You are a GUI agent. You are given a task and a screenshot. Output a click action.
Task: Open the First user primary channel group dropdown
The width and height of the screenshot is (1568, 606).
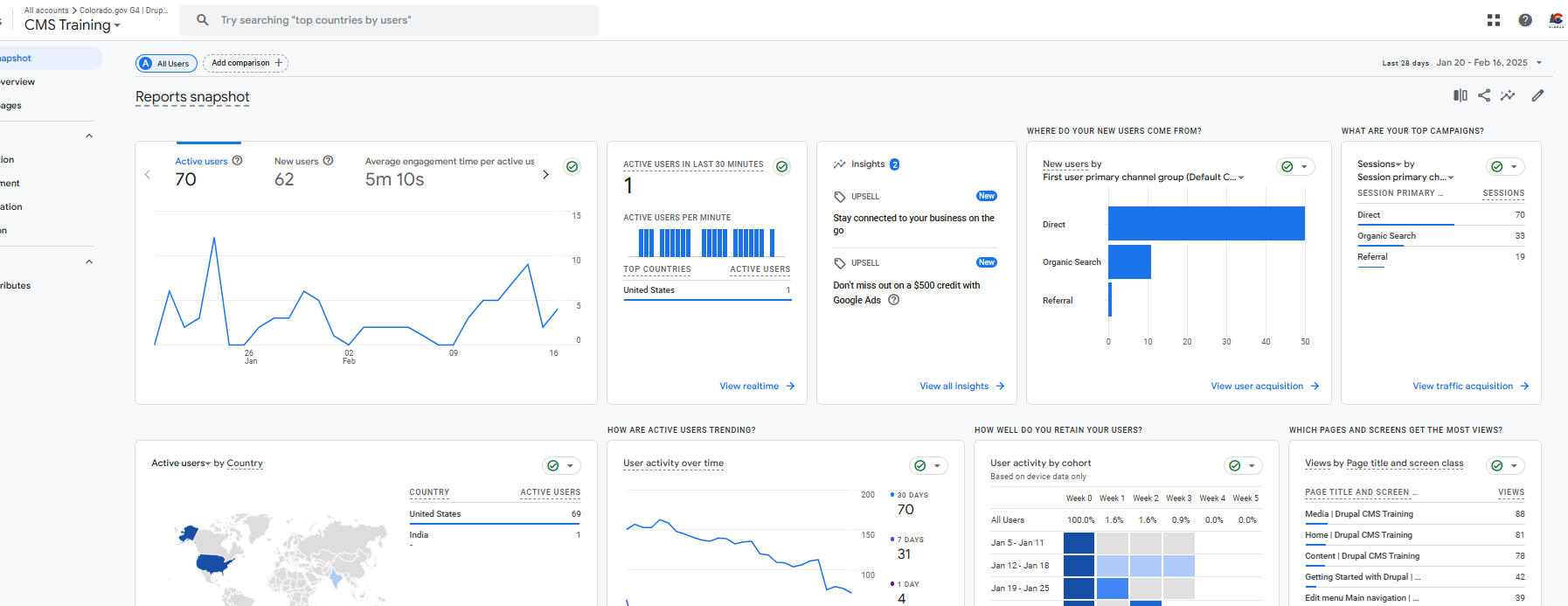click(1143, 178)
